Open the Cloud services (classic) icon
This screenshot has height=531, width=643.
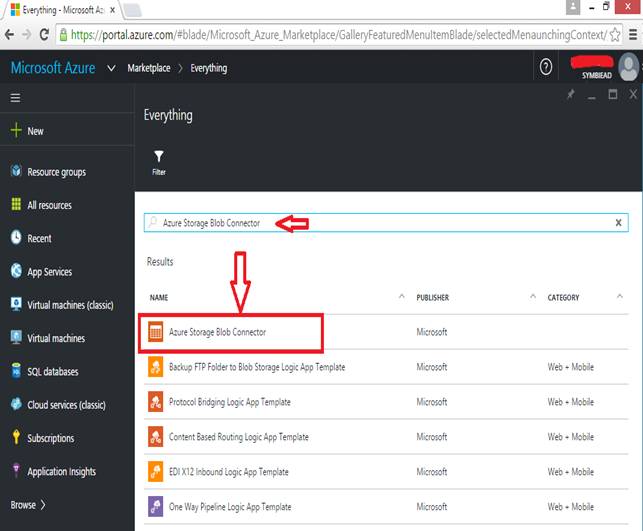16,404
